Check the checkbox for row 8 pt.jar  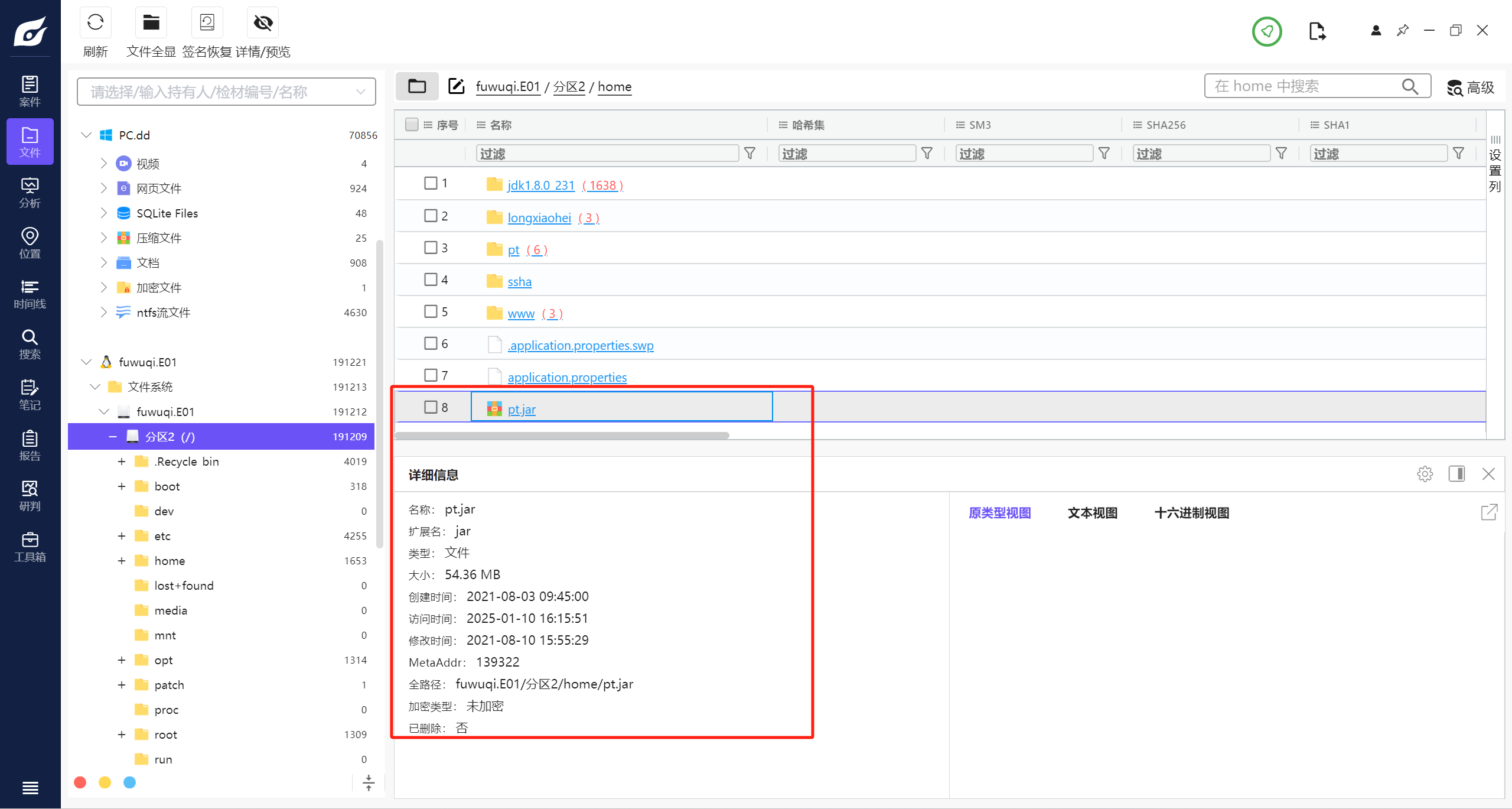coord(431,407)
